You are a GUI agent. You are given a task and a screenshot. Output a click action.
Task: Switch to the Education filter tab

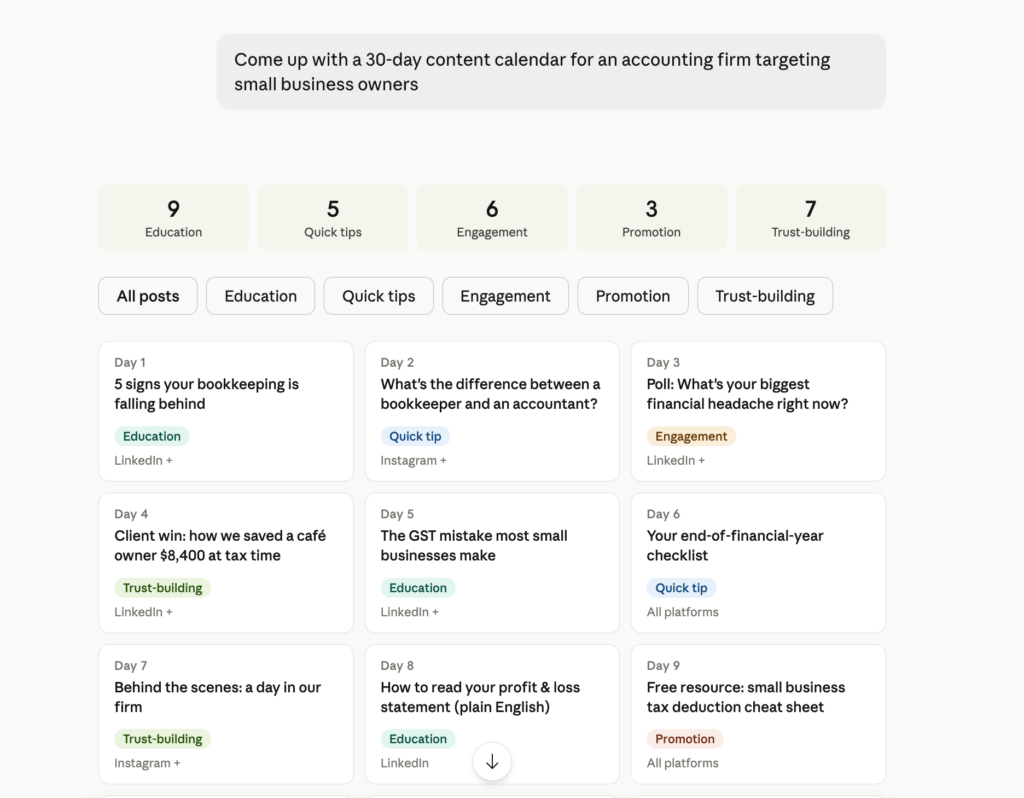click(x=260, y=296)
